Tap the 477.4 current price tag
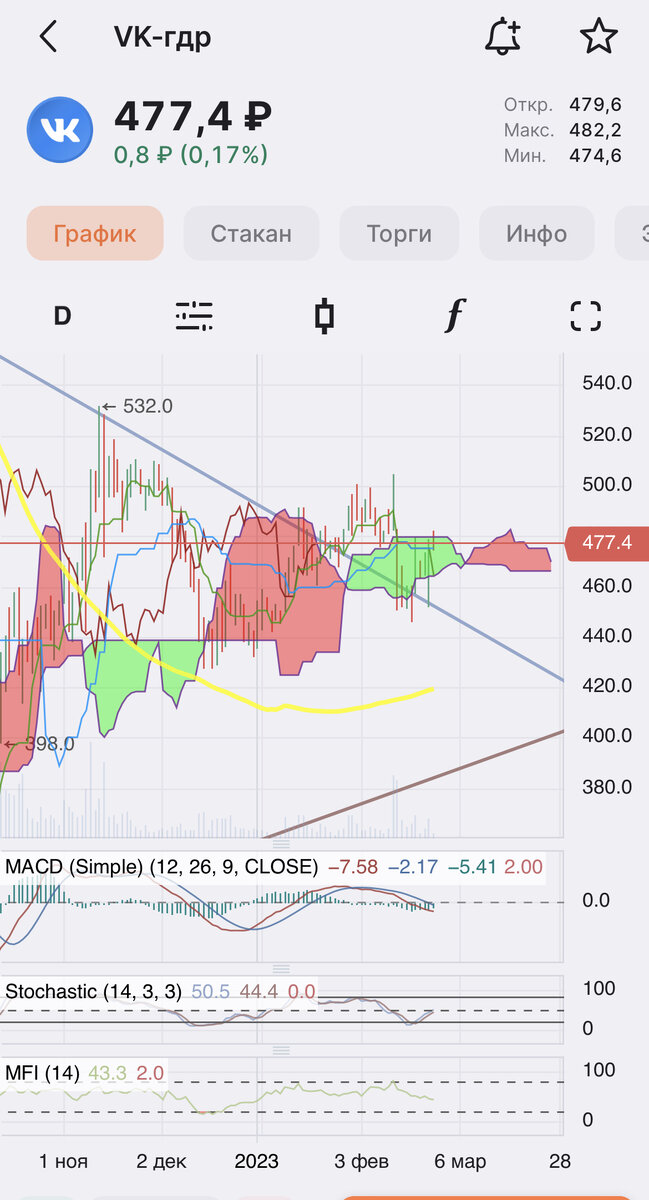Screen dimensions: 649x1200 tap(606, 543)
